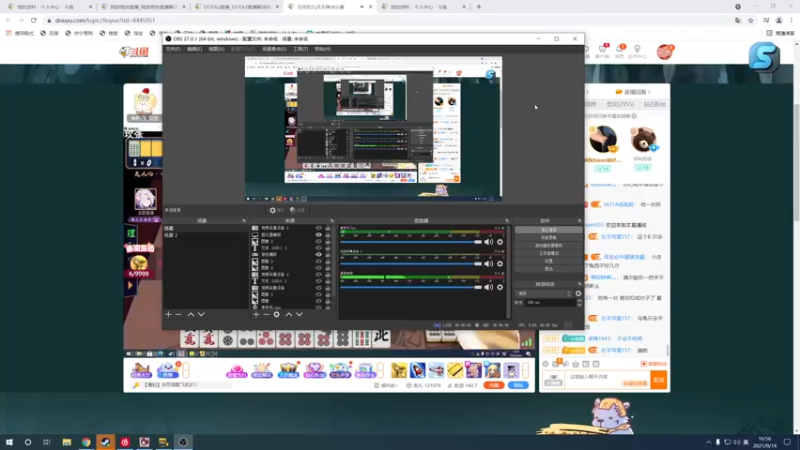Add a new source with plus icon

pos(256,314)
